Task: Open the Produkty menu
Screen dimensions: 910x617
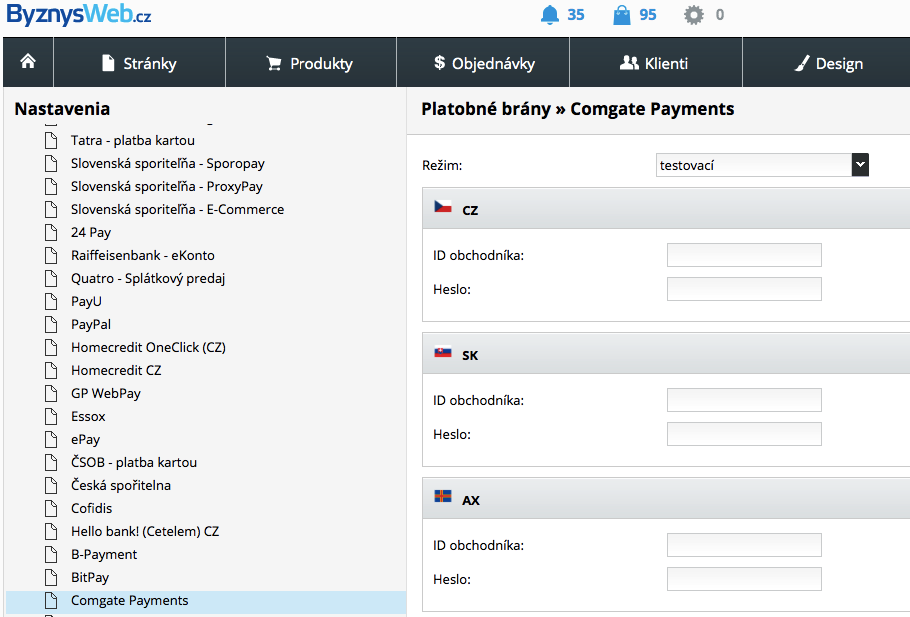Action: coord(310,63)
